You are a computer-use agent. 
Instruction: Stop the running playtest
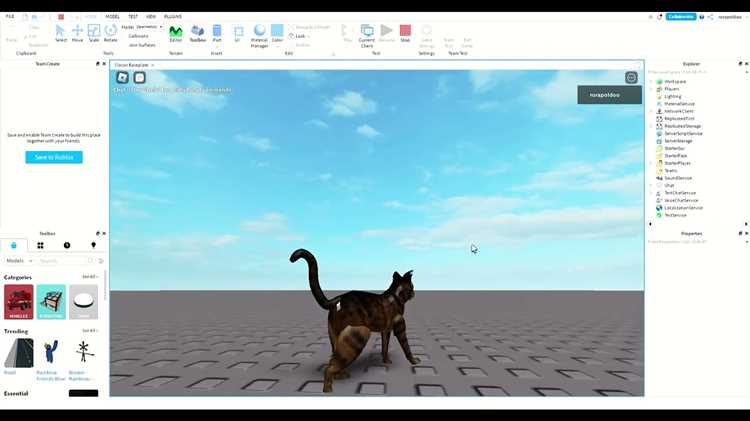tap(405, 33)
